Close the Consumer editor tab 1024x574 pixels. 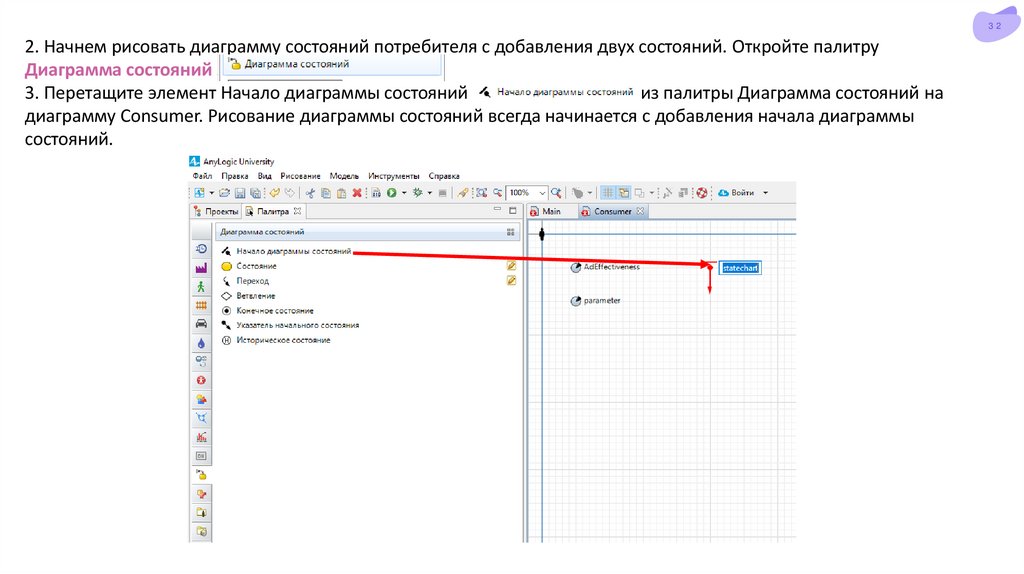[641, 211]
